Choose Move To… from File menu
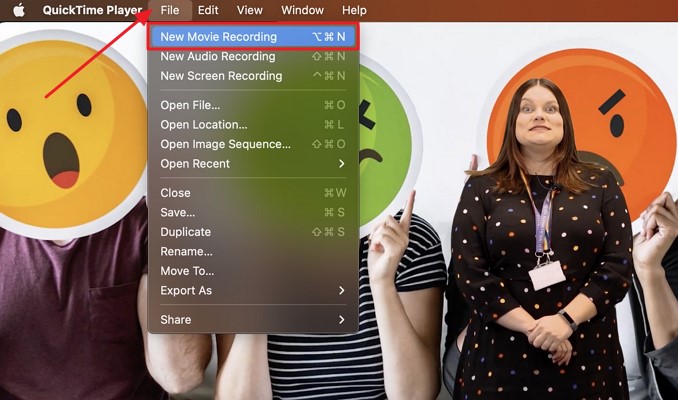Image resolution: width=678 pixels, height=400 pixels. tap(253, 271)
